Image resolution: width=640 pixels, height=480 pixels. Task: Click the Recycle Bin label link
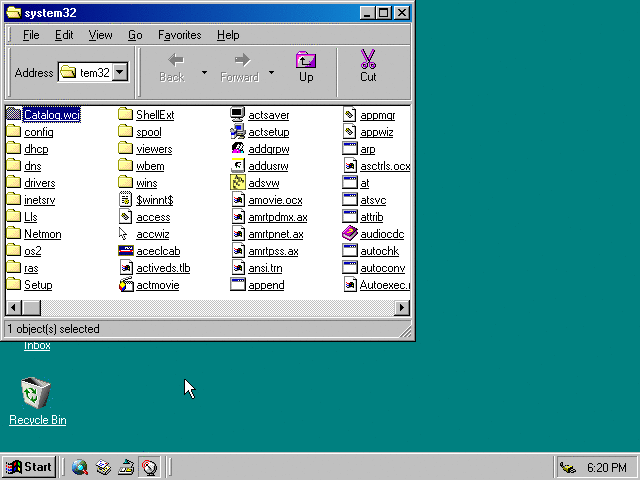point(38,420)
